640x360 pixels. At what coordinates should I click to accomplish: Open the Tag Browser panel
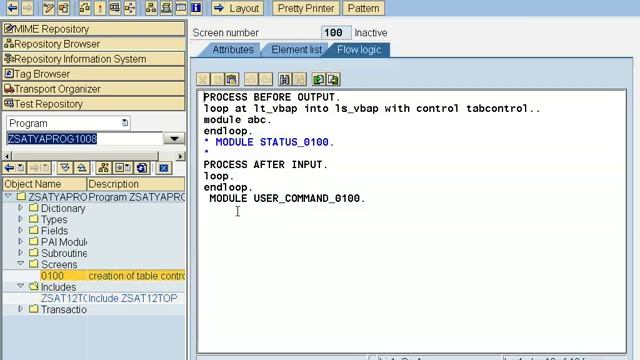93,74
